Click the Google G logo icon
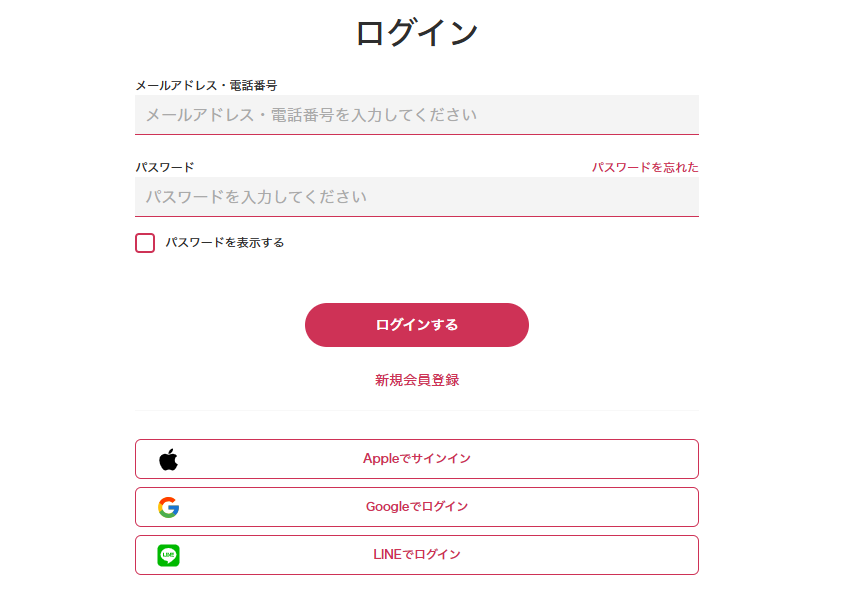This screenshot has width=860, height=610. pos(168,507)
